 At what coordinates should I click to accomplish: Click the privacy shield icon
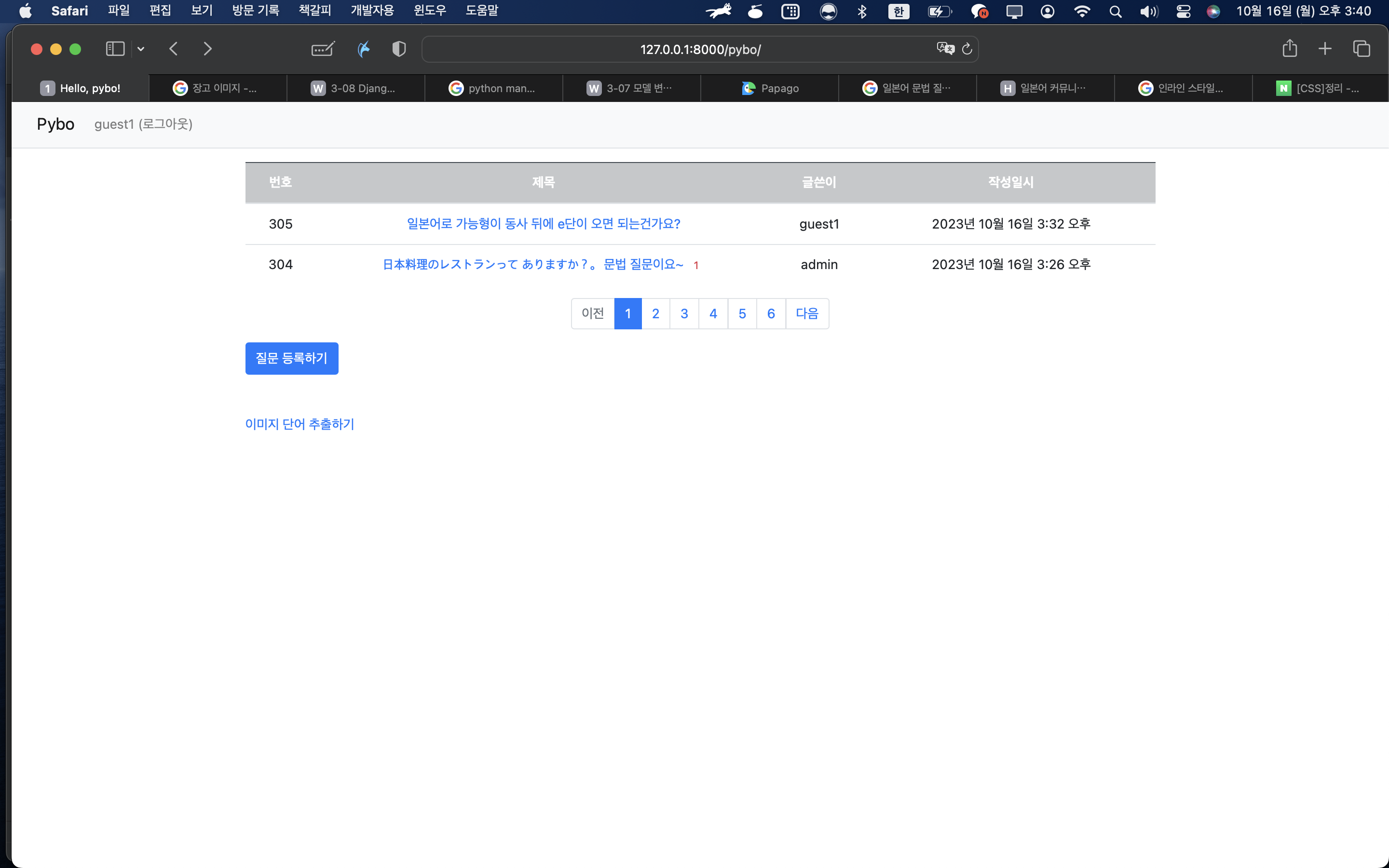[399, 49]
